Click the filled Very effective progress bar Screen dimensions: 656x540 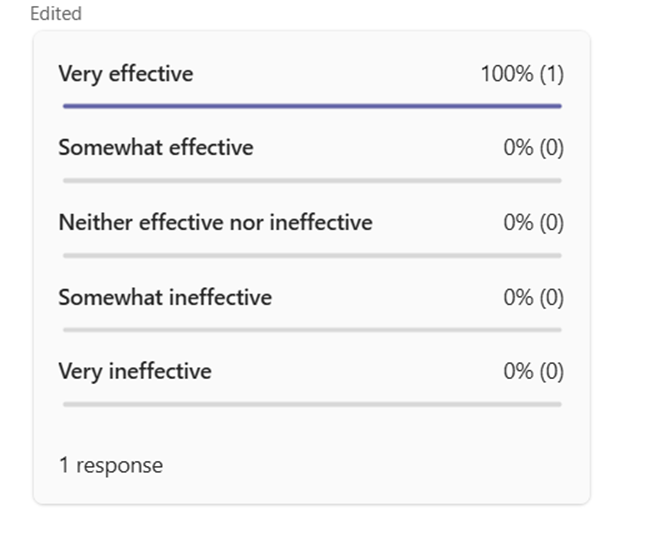tap(312, 105)
